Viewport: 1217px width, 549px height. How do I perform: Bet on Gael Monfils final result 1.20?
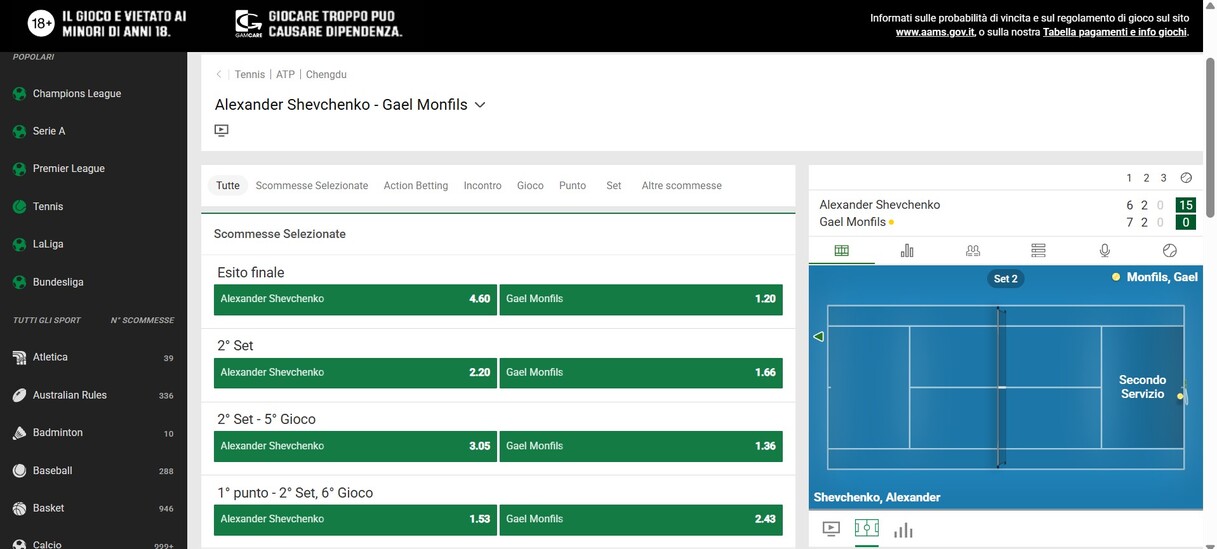pyautogui.click(x=640, y=299)
